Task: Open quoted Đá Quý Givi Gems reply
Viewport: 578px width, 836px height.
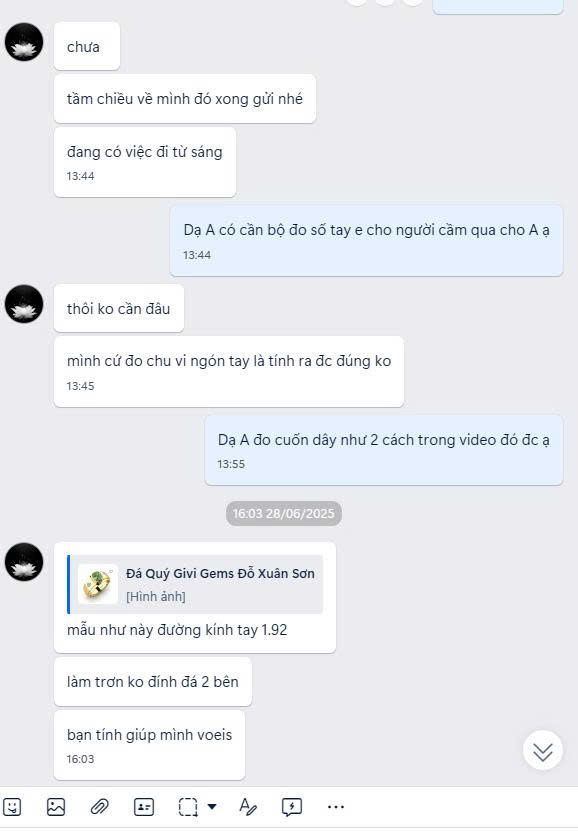Action: click(x=195, y=584)
